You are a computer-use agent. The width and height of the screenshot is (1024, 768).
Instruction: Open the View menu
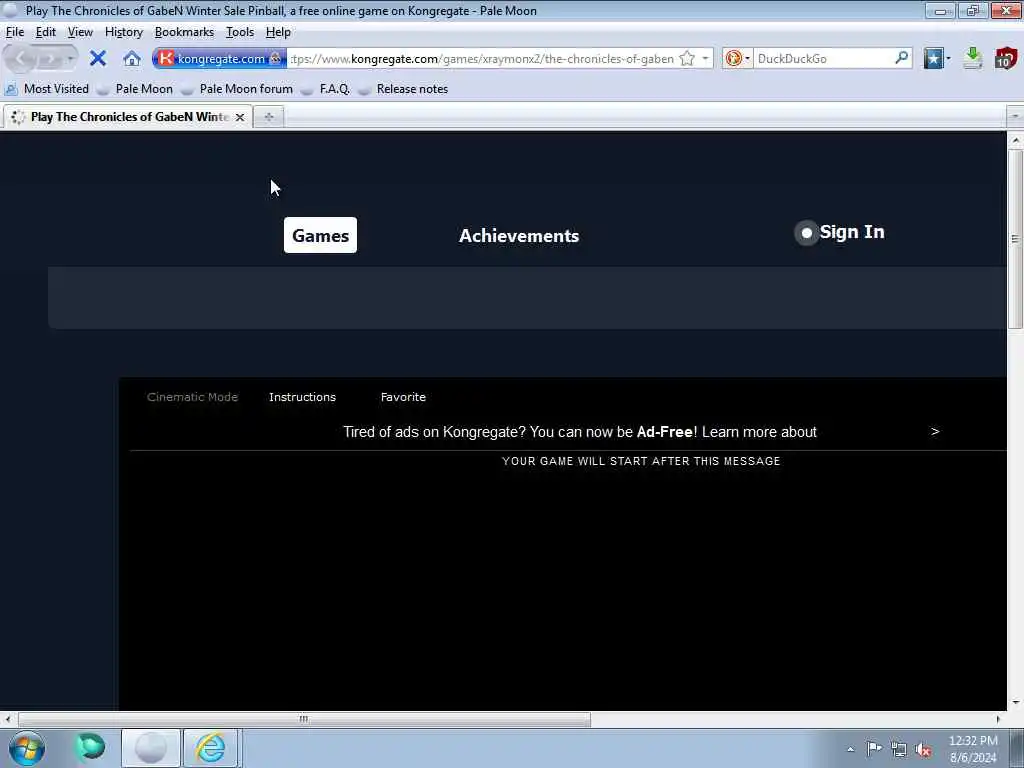pos(80,32)
